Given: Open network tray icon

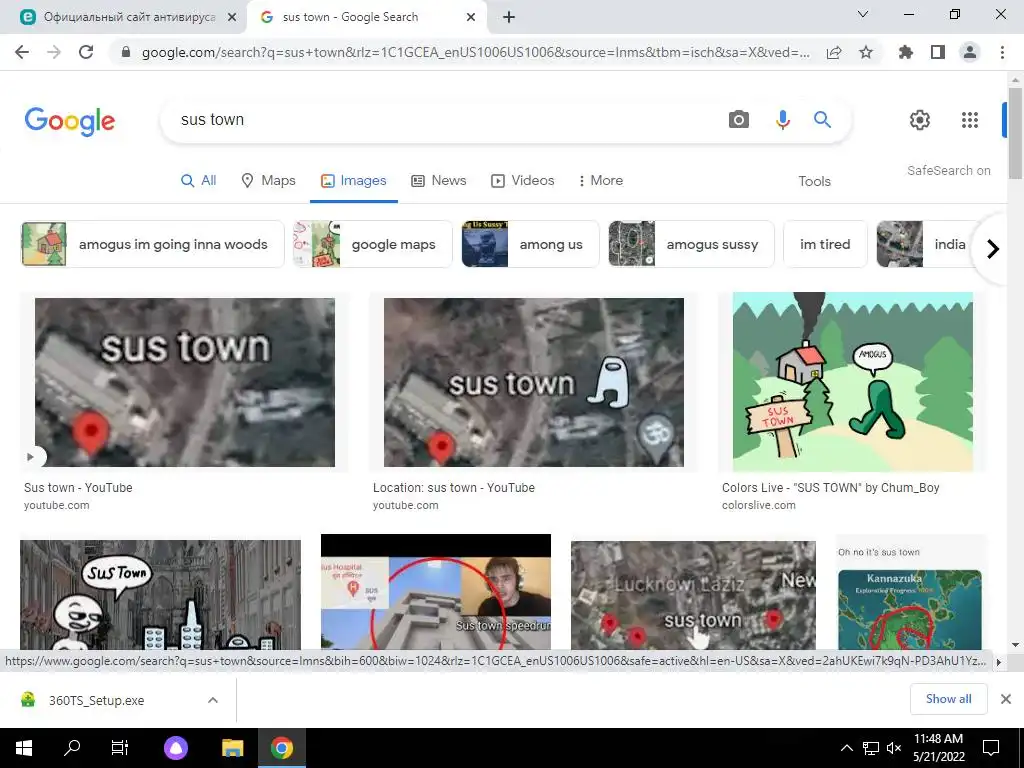Looking at the screenshot, I should click(871, 748).
